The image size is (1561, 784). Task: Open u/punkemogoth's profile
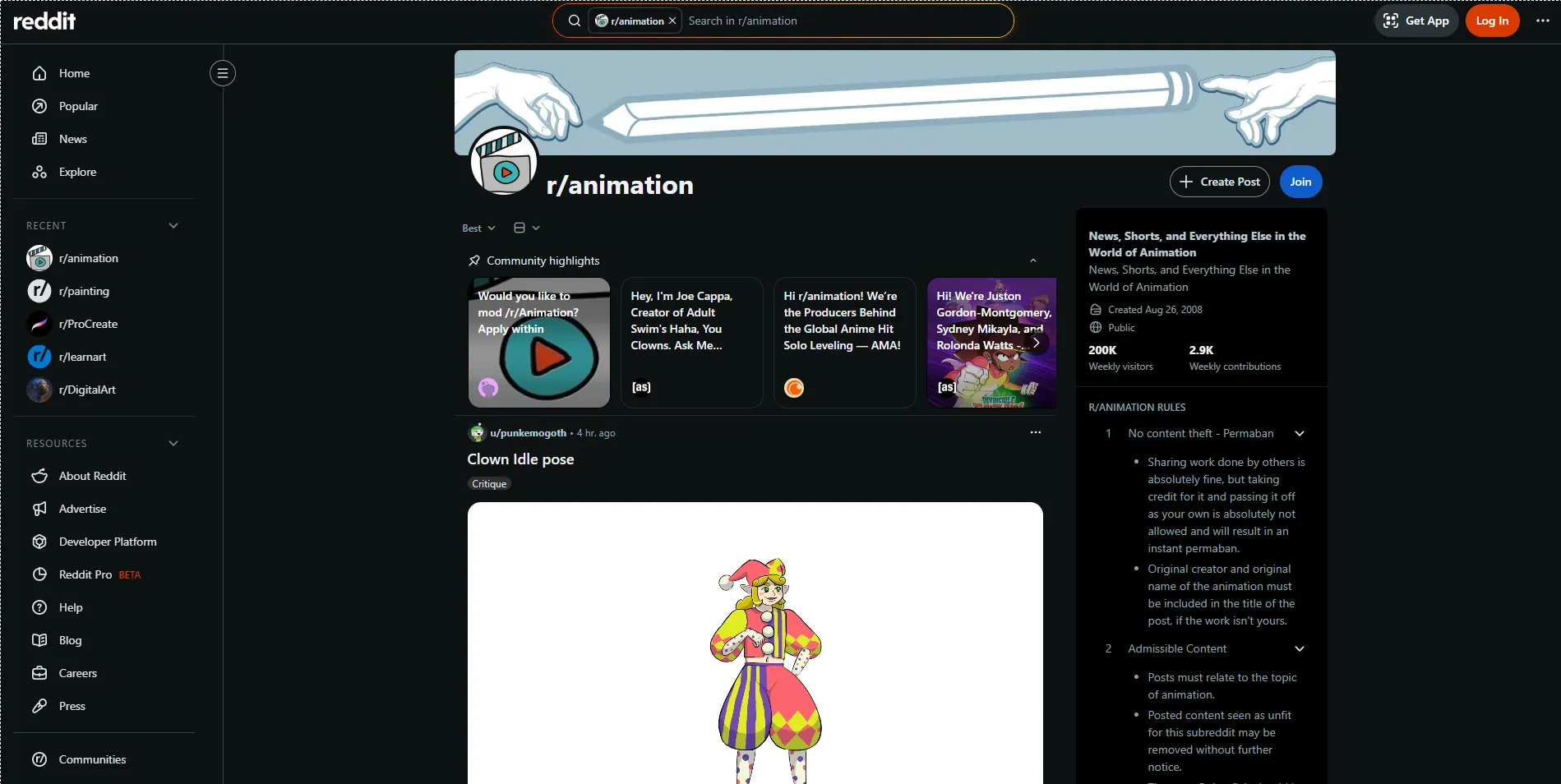coord(527,433)
